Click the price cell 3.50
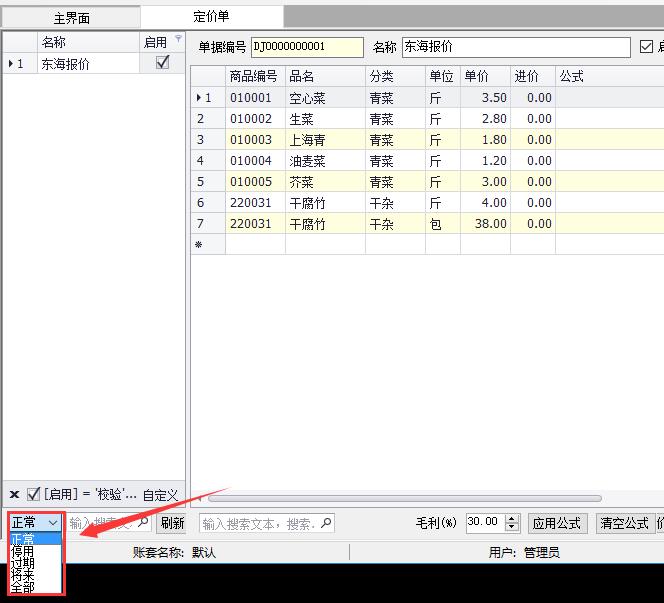 (x=485, y=98)
